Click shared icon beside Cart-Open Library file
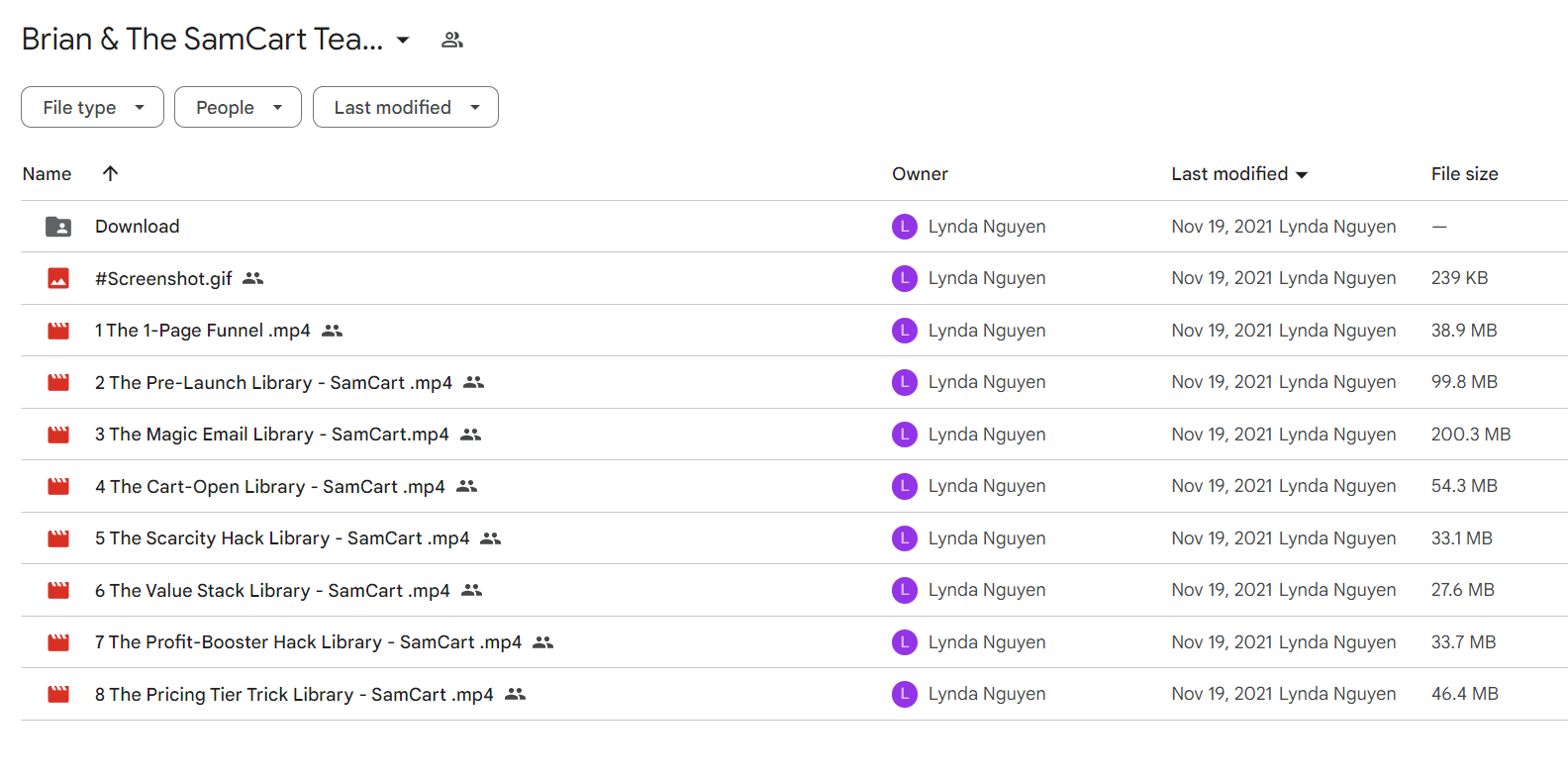This screenshot has height=779, width=1568. [x=467, y=486]
